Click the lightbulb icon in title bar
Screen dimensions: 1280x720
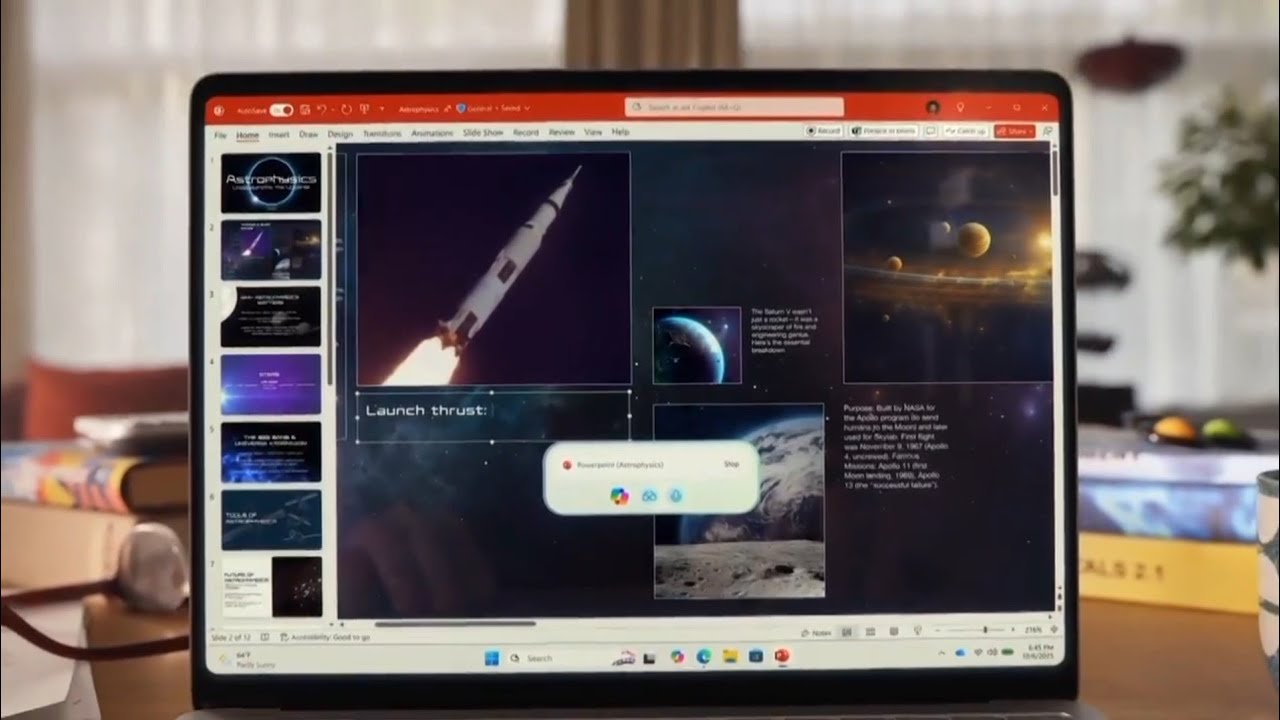960,107
